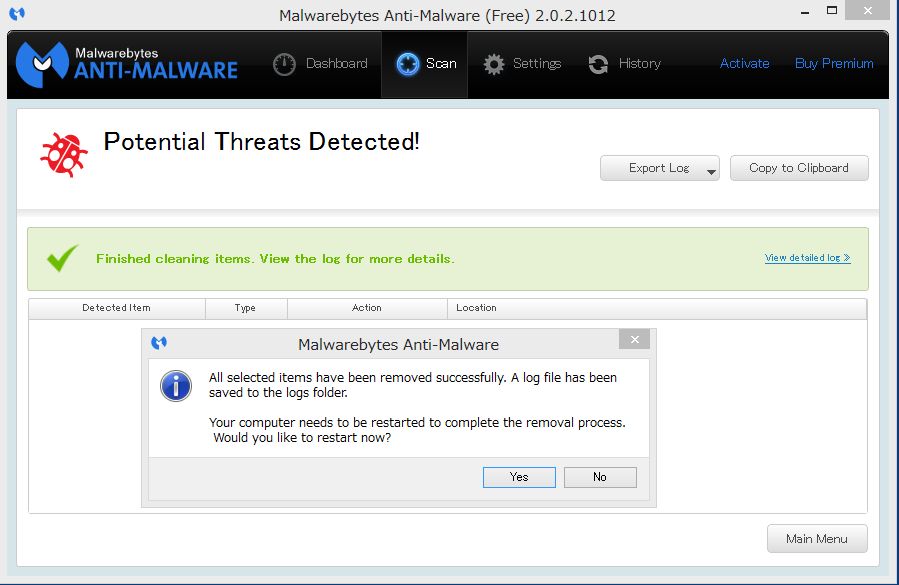Go to the History tab
This screenshot has width=899, height=585.
tap(625, 64)
